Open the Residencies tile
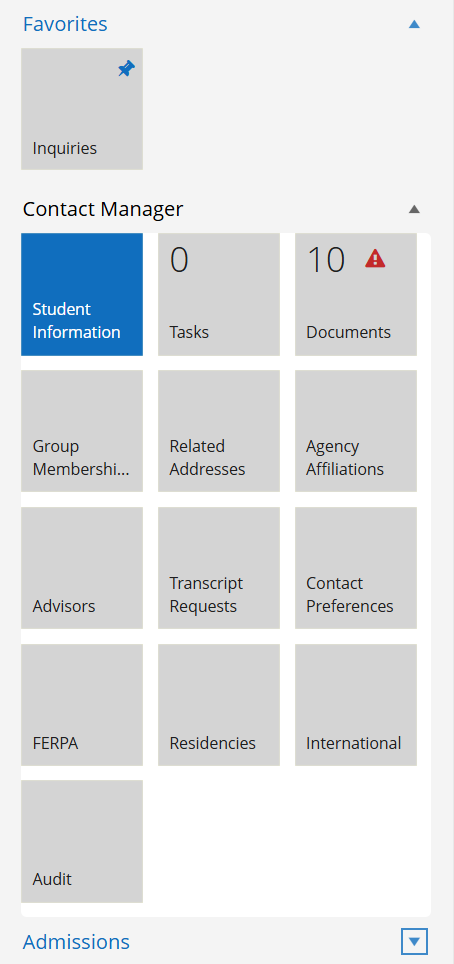 point(219,705)
